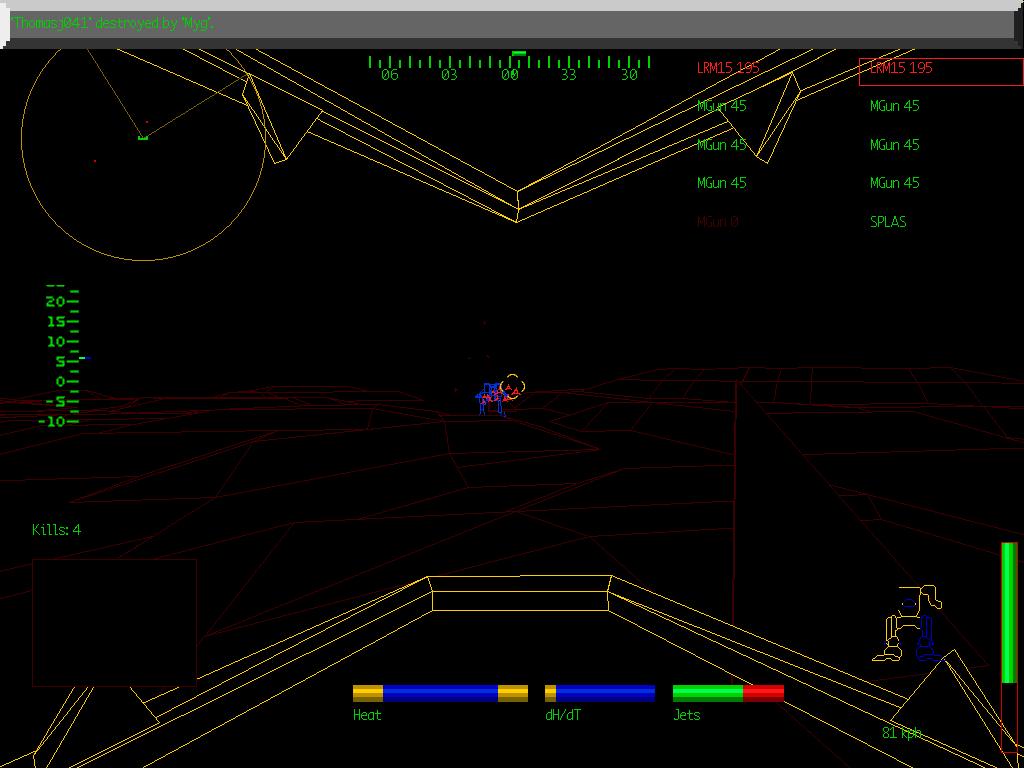Click the compass heading strip at top

(x=510, y=64)
